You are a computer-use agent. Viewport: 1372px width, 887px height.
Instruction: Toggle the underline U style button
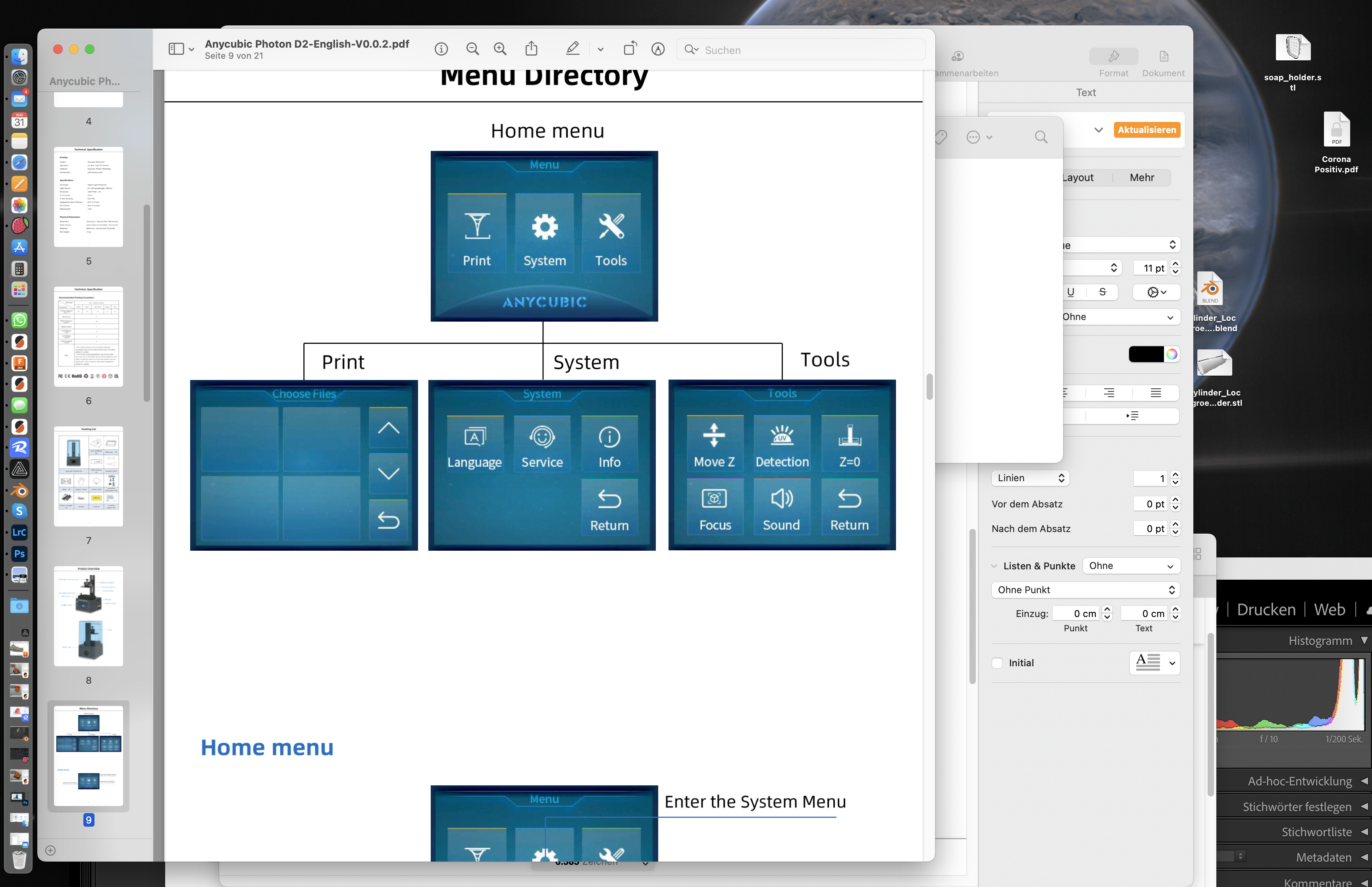click(1070, 292)
